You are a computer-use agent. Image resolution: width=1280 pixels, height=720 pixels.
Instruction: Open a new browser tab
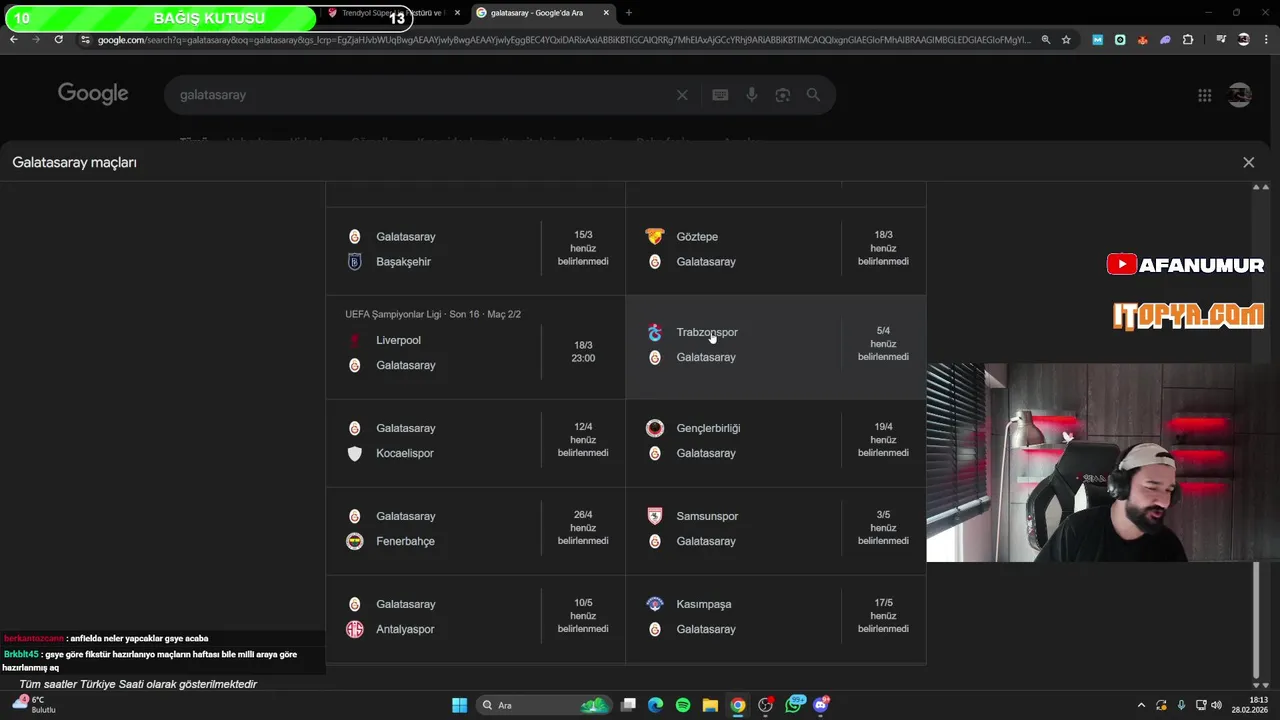tap(629, 13)
